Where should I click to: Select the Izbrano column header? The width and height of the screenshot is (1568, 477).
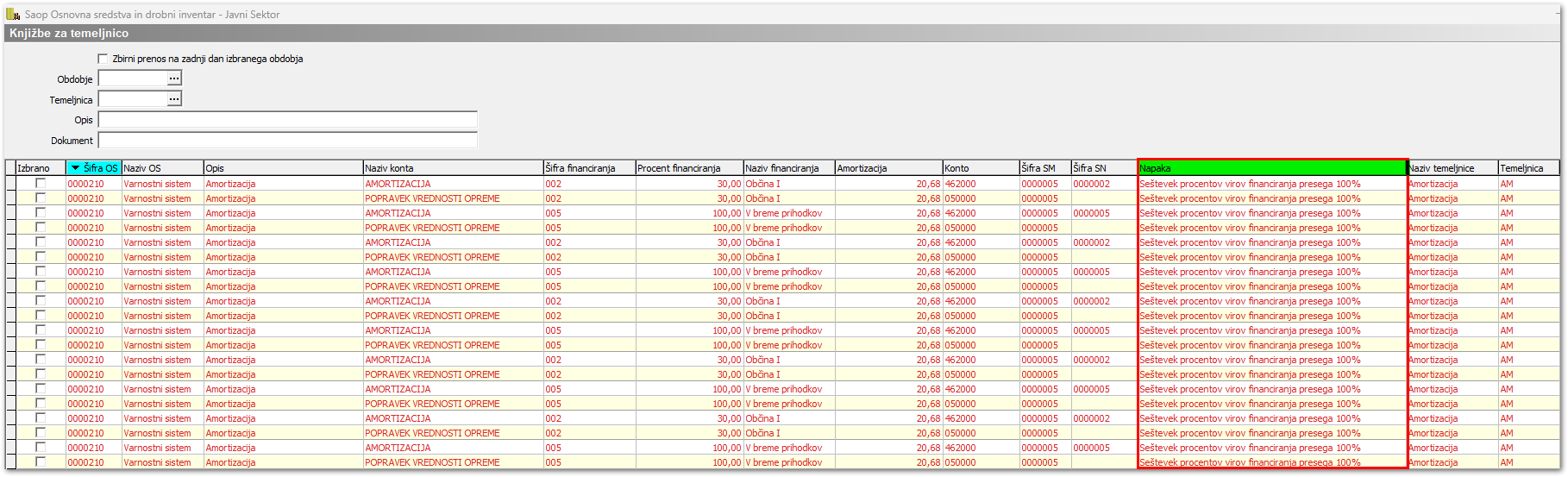click(41, 168)
